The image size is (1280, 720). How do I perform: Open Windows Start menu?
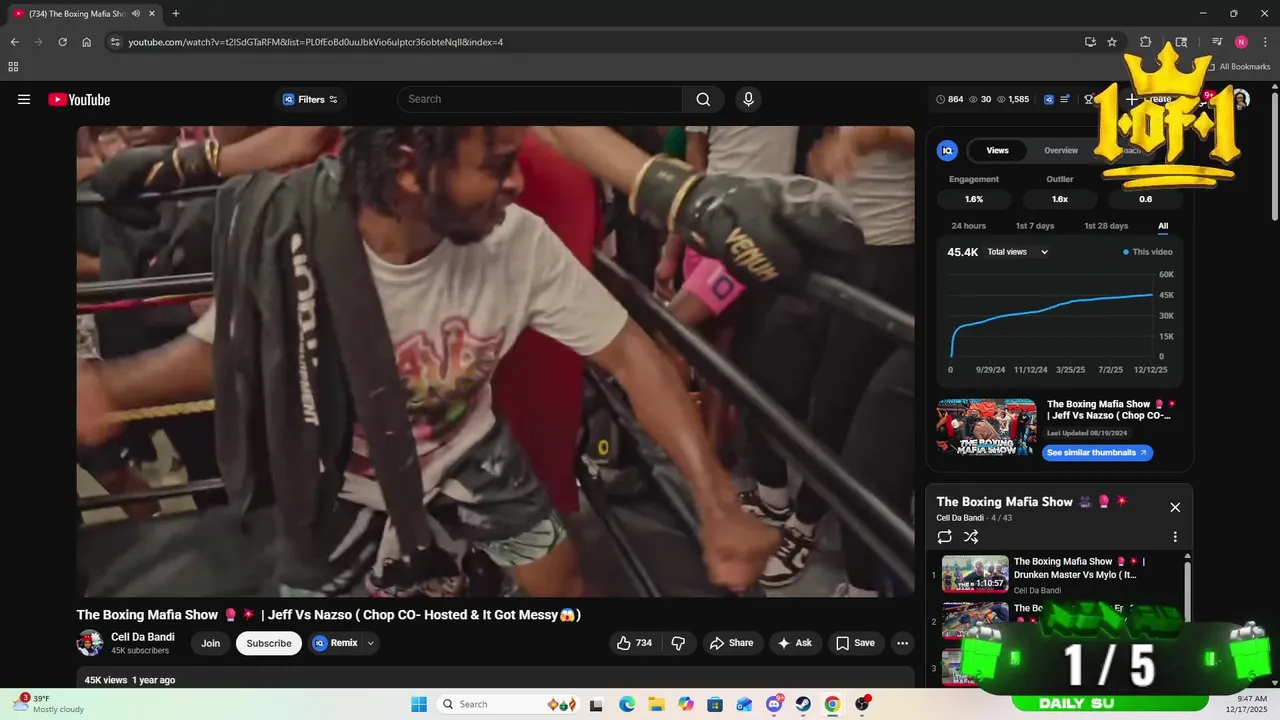[419, 704]
